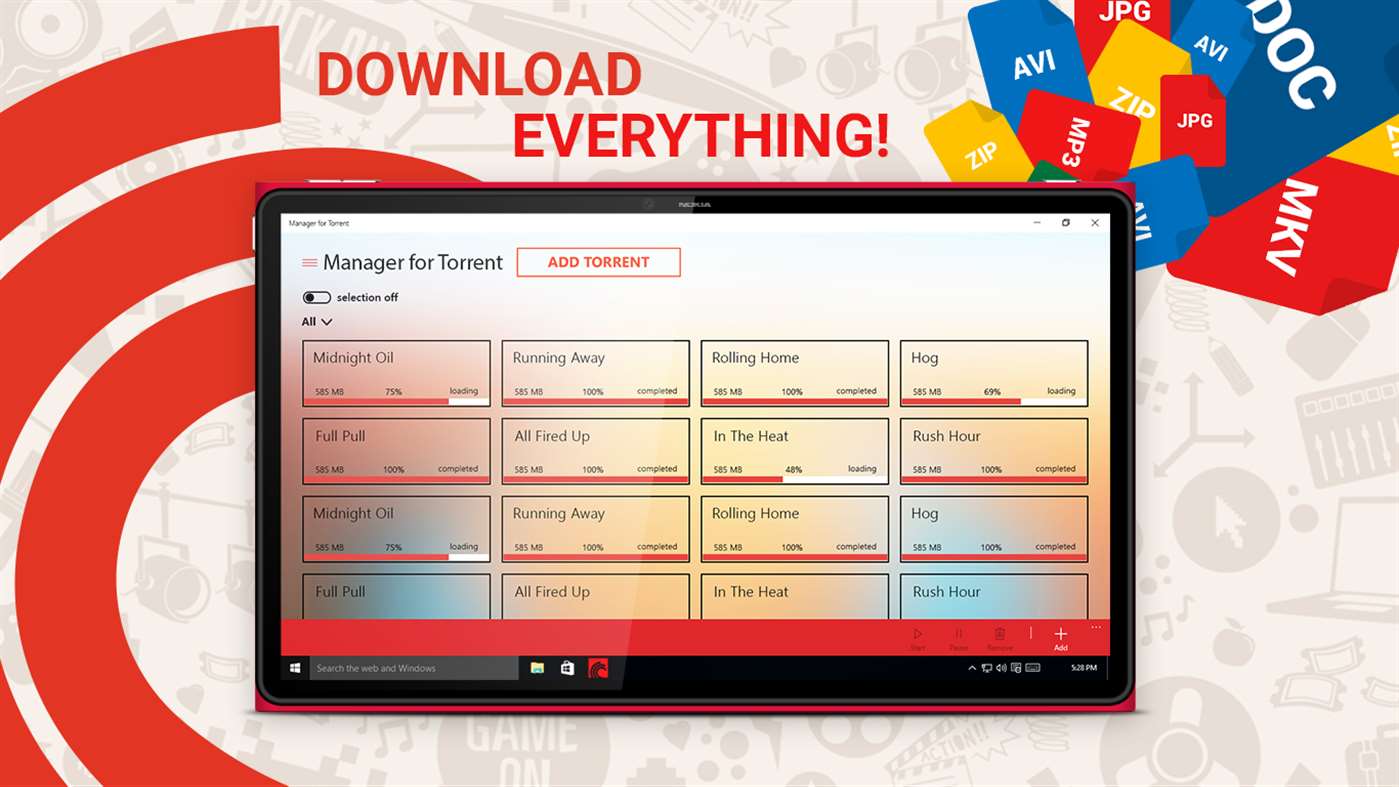
Task: Click the red torrent app taskbar icon
Action: [598, 668]
